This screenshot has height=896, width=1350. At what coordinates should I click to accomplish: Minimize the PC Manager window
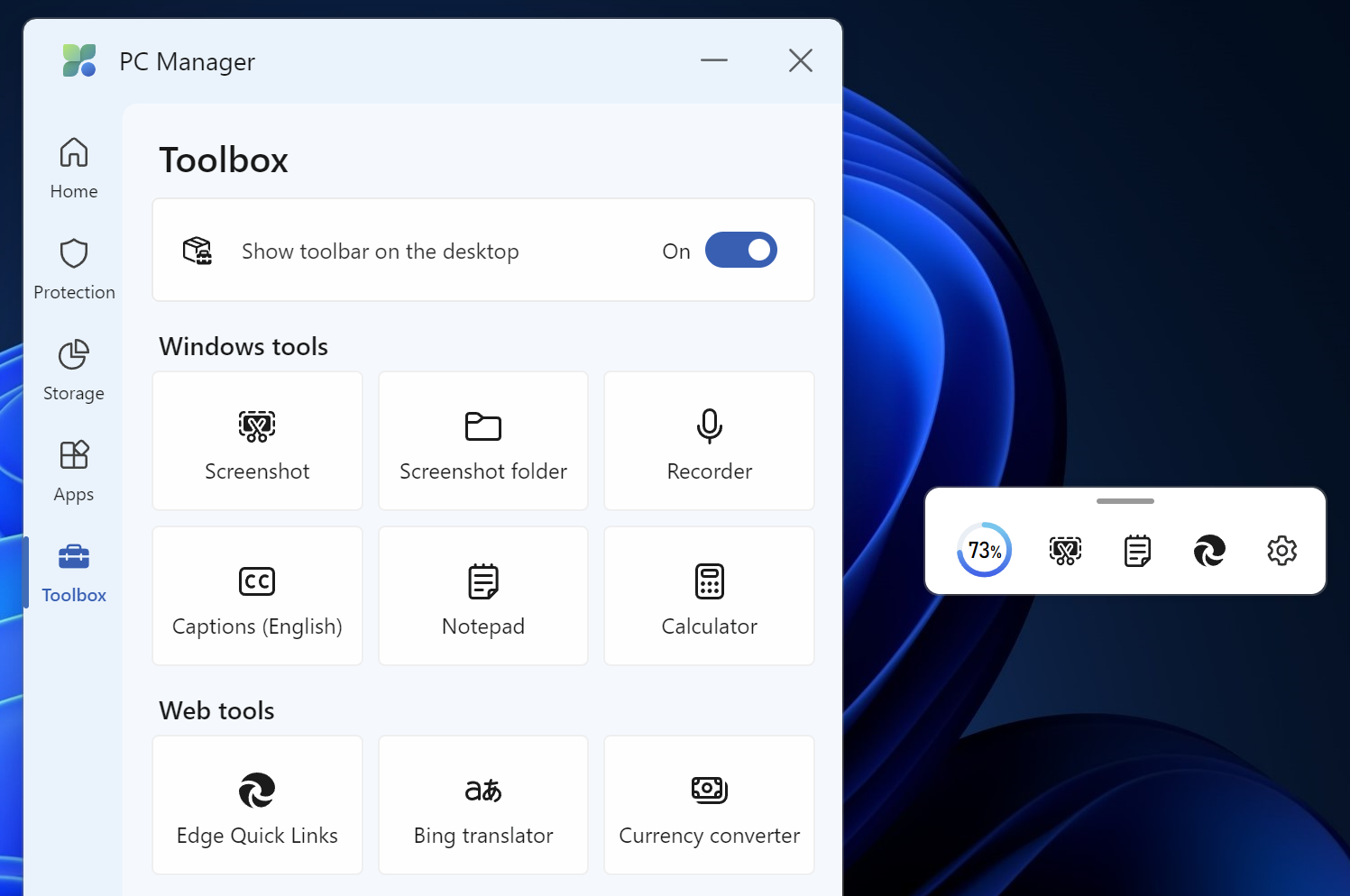pos(714,60)
